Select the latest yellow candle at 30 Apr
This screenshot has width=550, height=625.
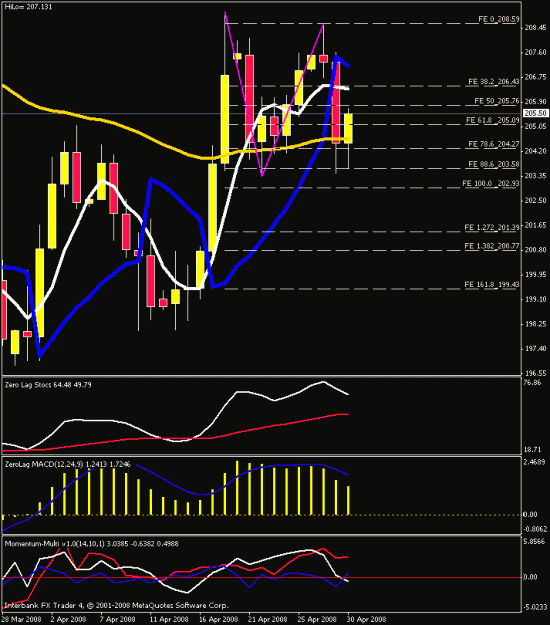[x=348, y=128]
